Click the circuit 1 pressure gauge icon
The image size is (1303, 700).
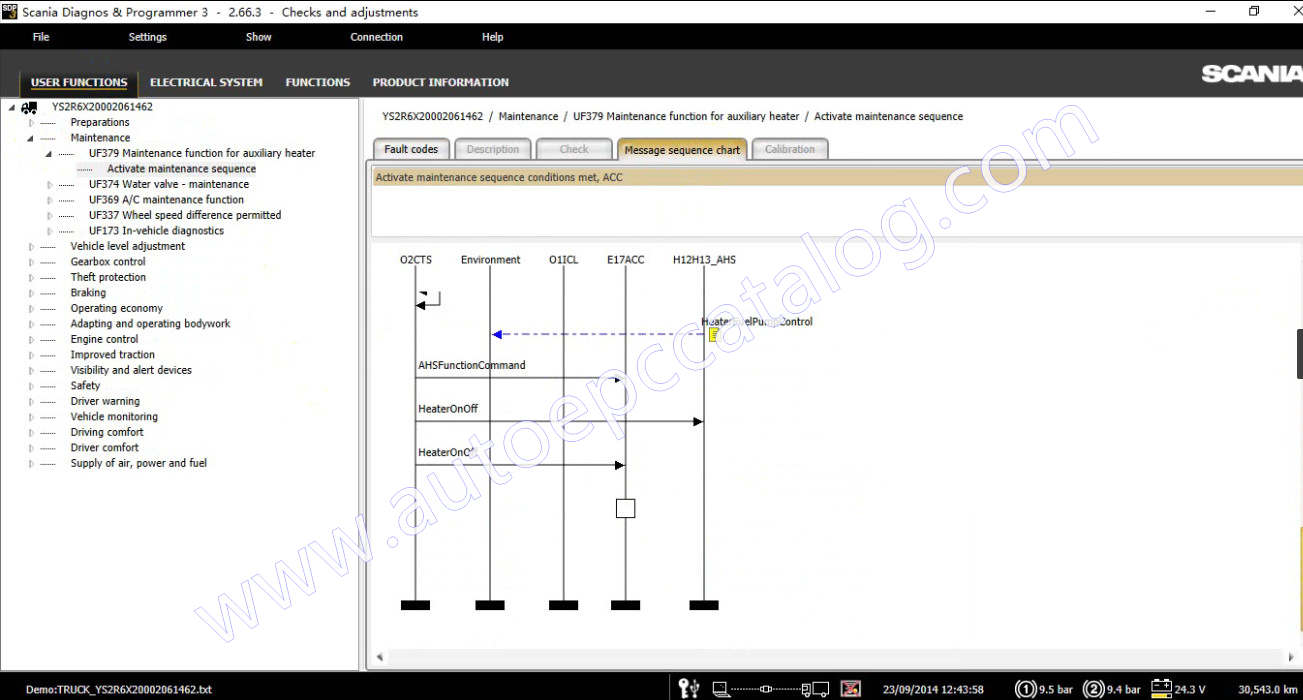click(x=1025, y=689)
